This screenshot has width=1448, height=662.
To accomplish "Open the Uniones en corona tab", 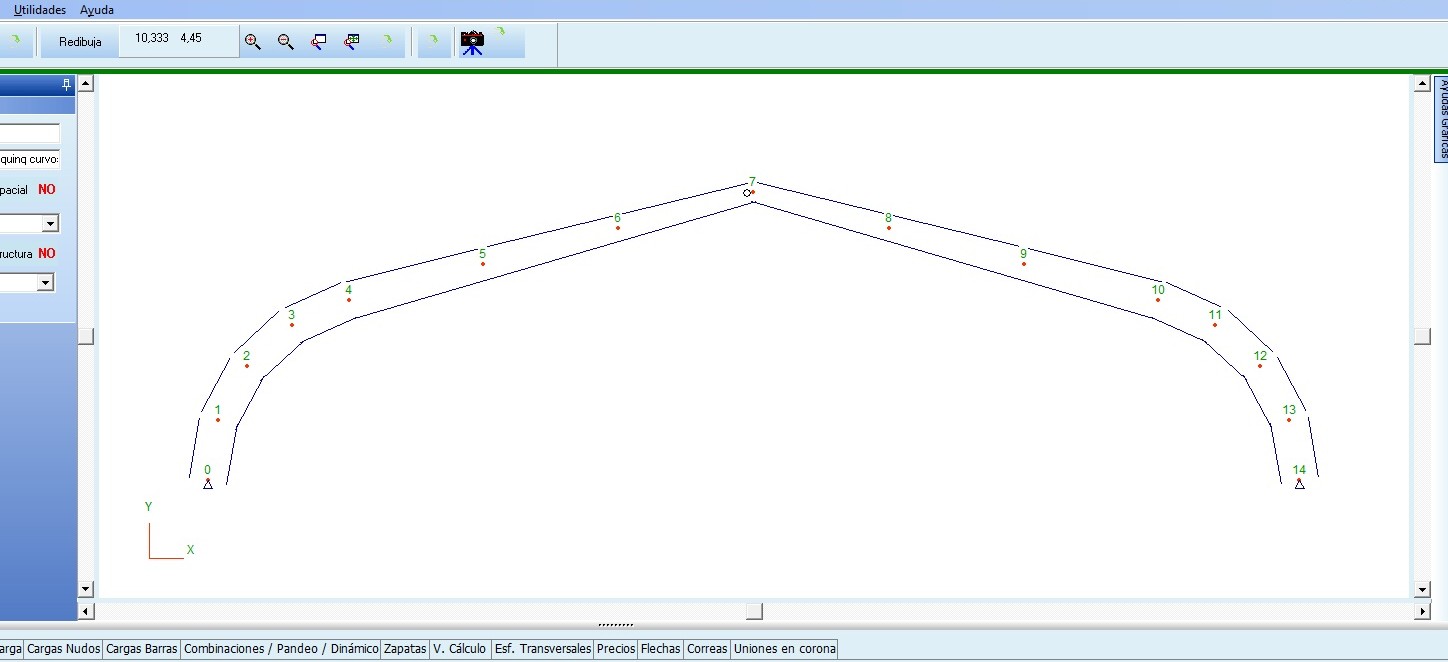I will [784, 649].
